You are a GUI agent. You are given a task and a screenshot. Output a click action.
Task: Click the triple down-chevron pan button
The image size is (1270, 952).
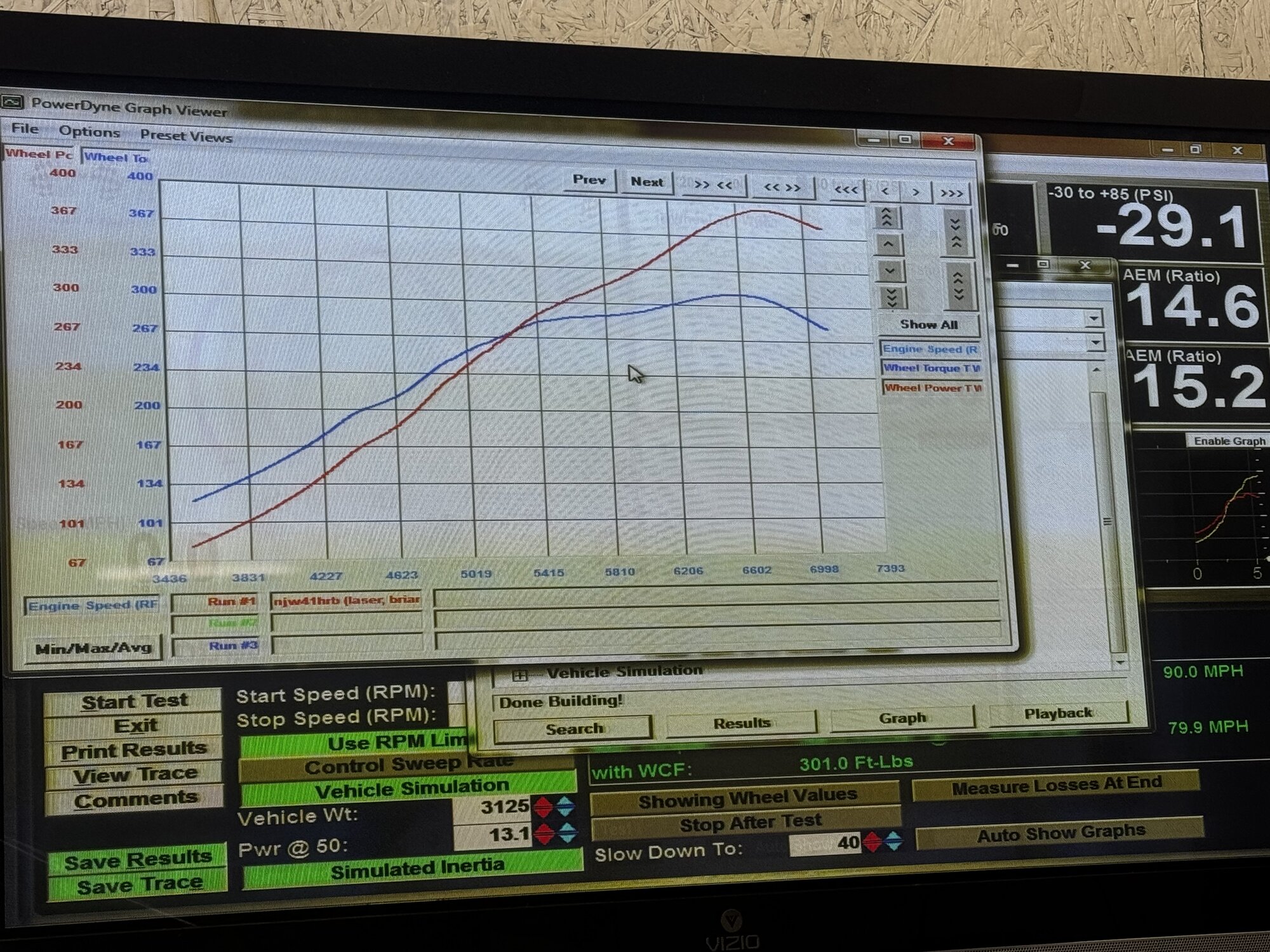click(x=891, y=297)
